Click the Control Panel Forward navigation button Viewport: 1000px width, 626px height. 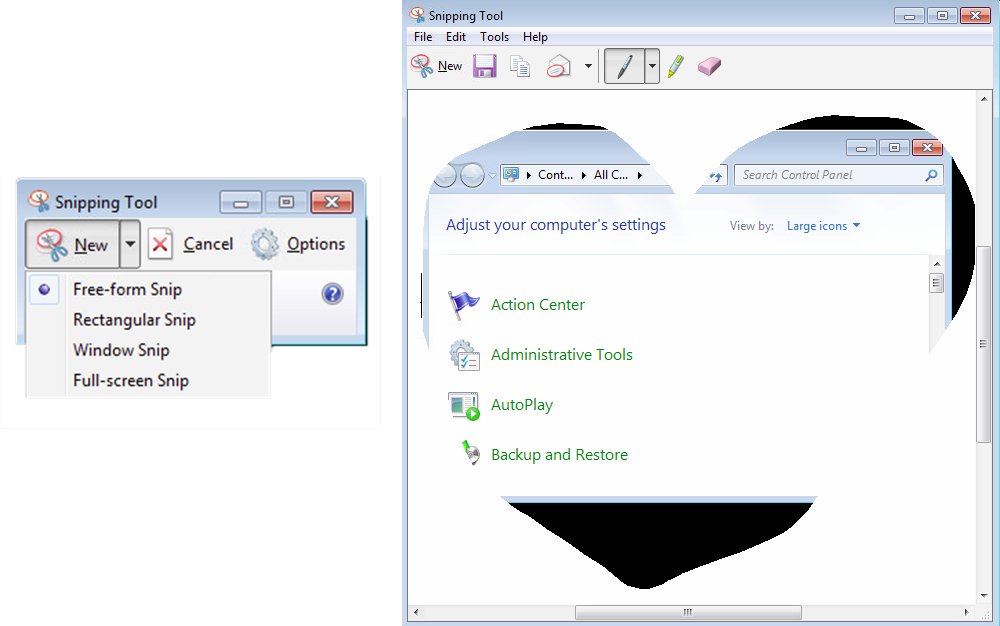(x=472, y=175)
